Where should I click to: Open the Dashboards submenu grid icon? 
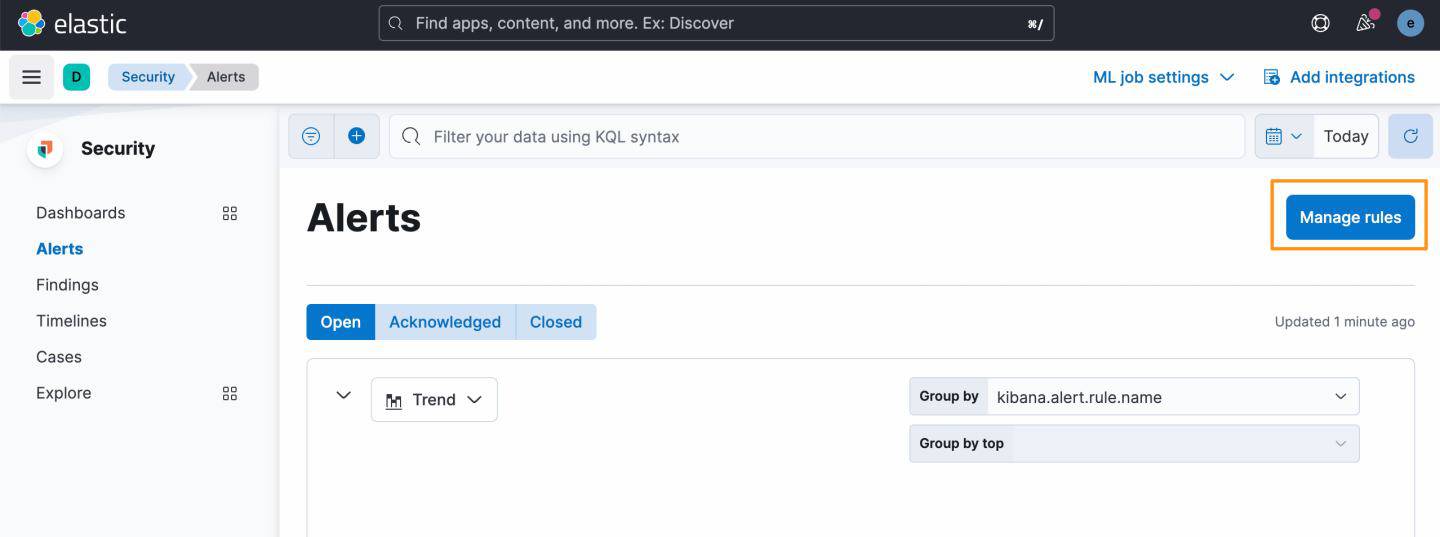(230, 213)
